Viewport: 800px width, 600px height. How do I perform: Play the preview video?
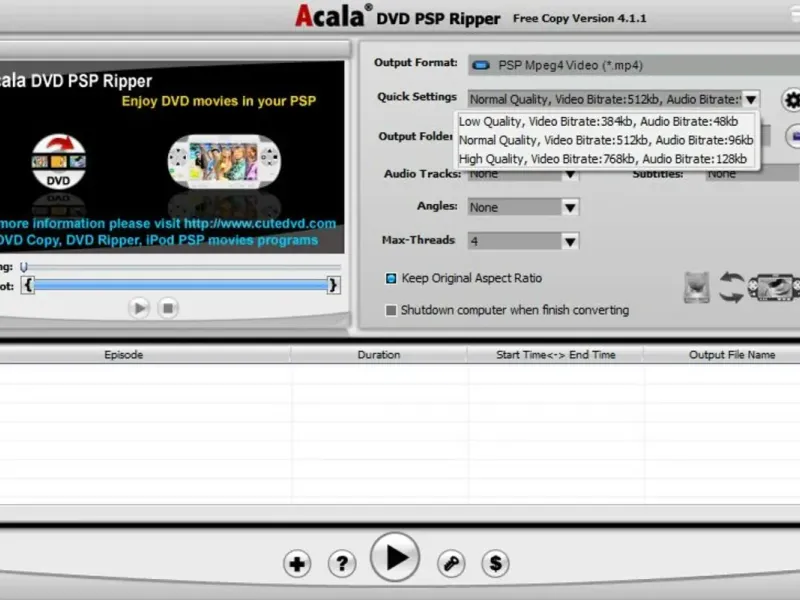pyautogui.click(x=139, y=308)
